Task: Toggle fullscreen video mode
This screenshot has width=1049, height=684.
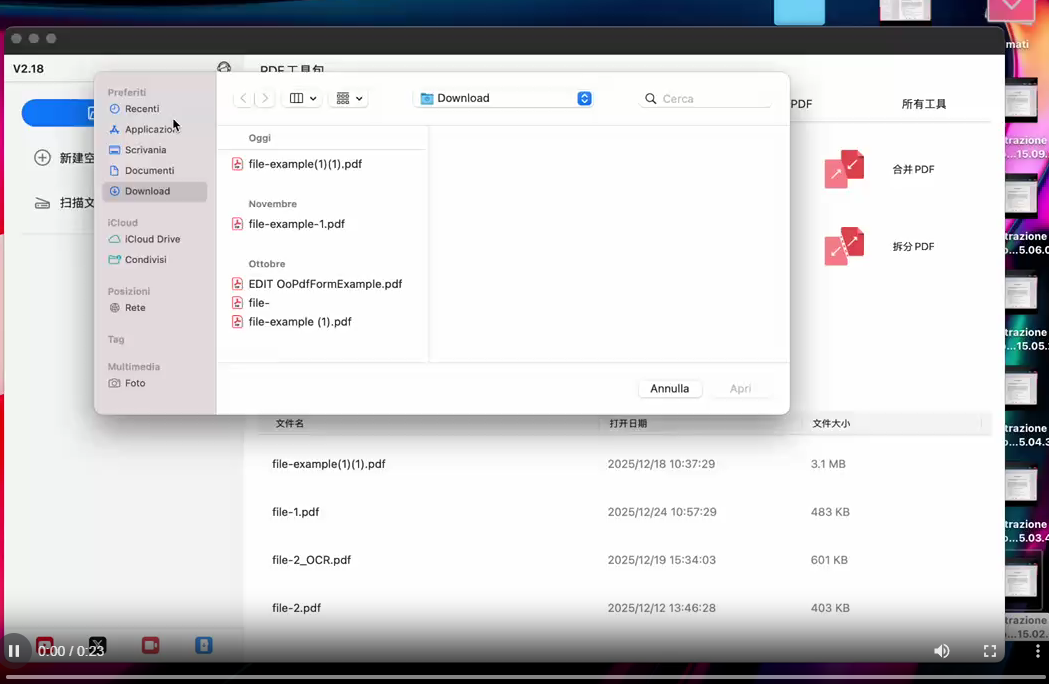Action: [x=989, y=651]
